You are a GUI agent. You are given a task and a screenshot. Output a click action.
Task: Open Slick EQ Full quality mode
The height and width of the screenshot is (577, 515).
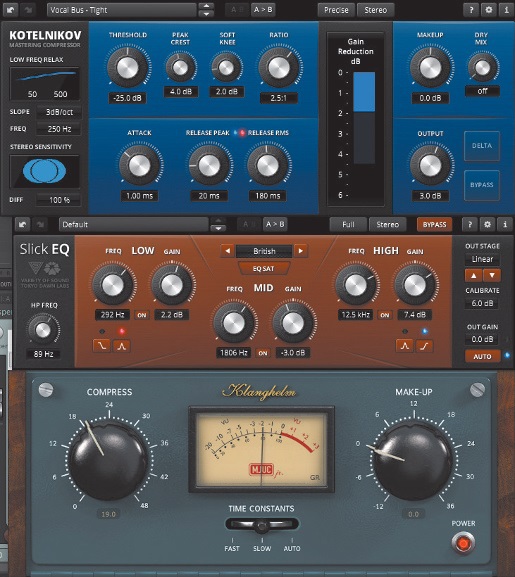[348, 224]
